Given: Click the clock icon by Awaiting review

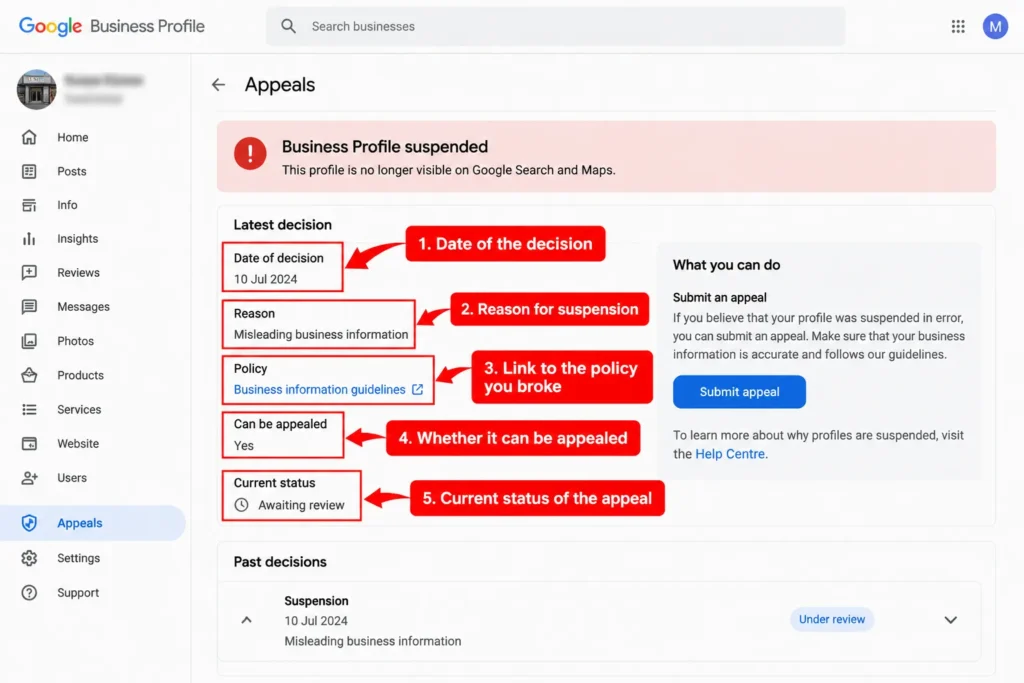Looking at the screenshot, I should pyautogui.click(x=242, y=505).
